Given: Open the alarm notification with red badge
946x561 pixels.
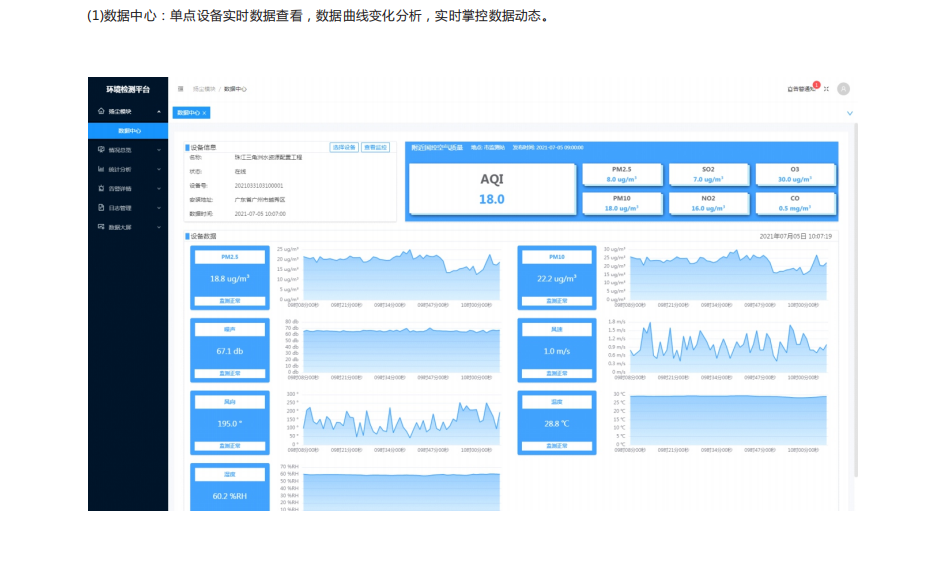Looking at the screenshot, I should pos(803,88).
